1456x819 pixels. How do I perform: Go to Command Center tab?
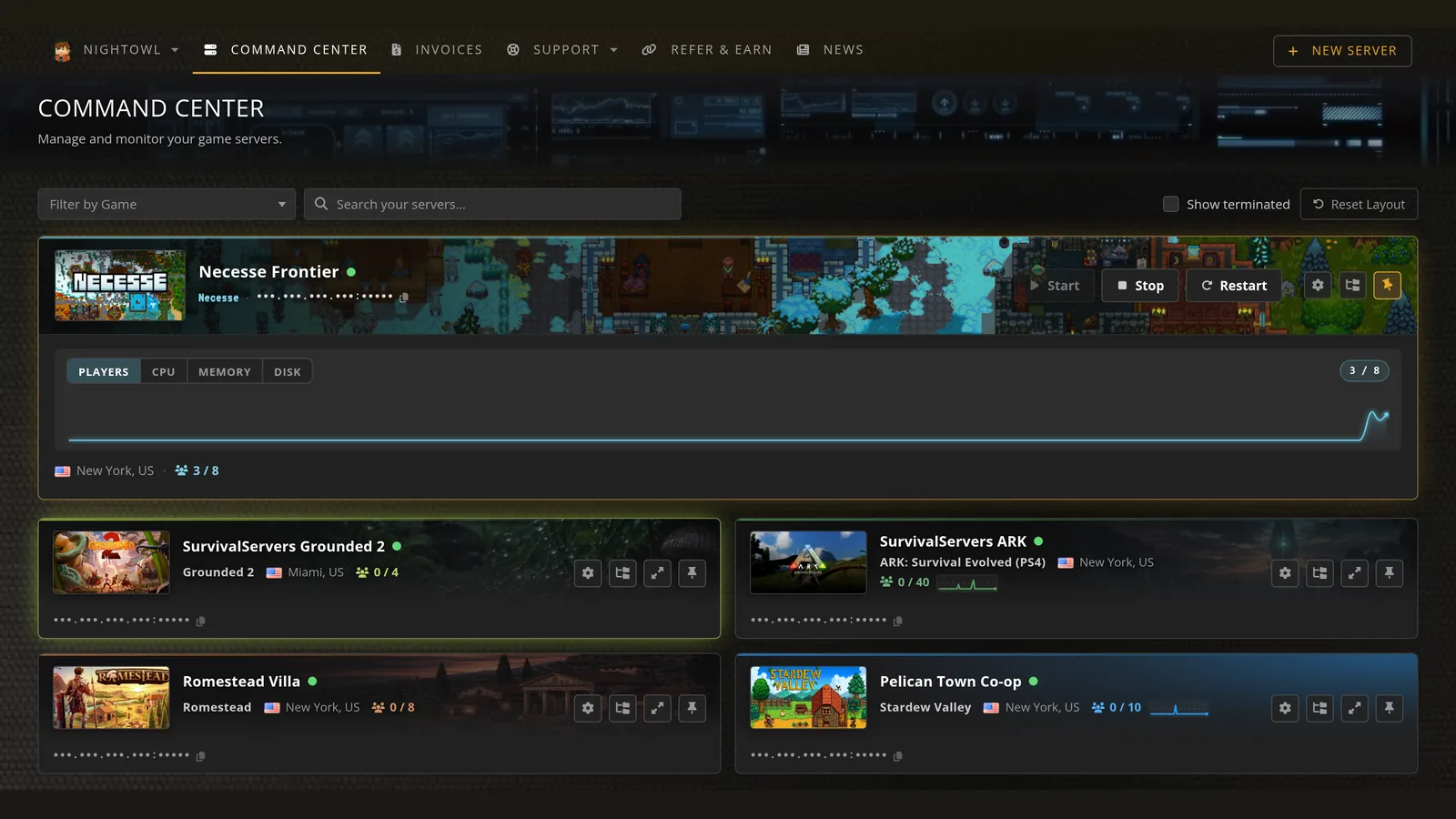point(287,50)
